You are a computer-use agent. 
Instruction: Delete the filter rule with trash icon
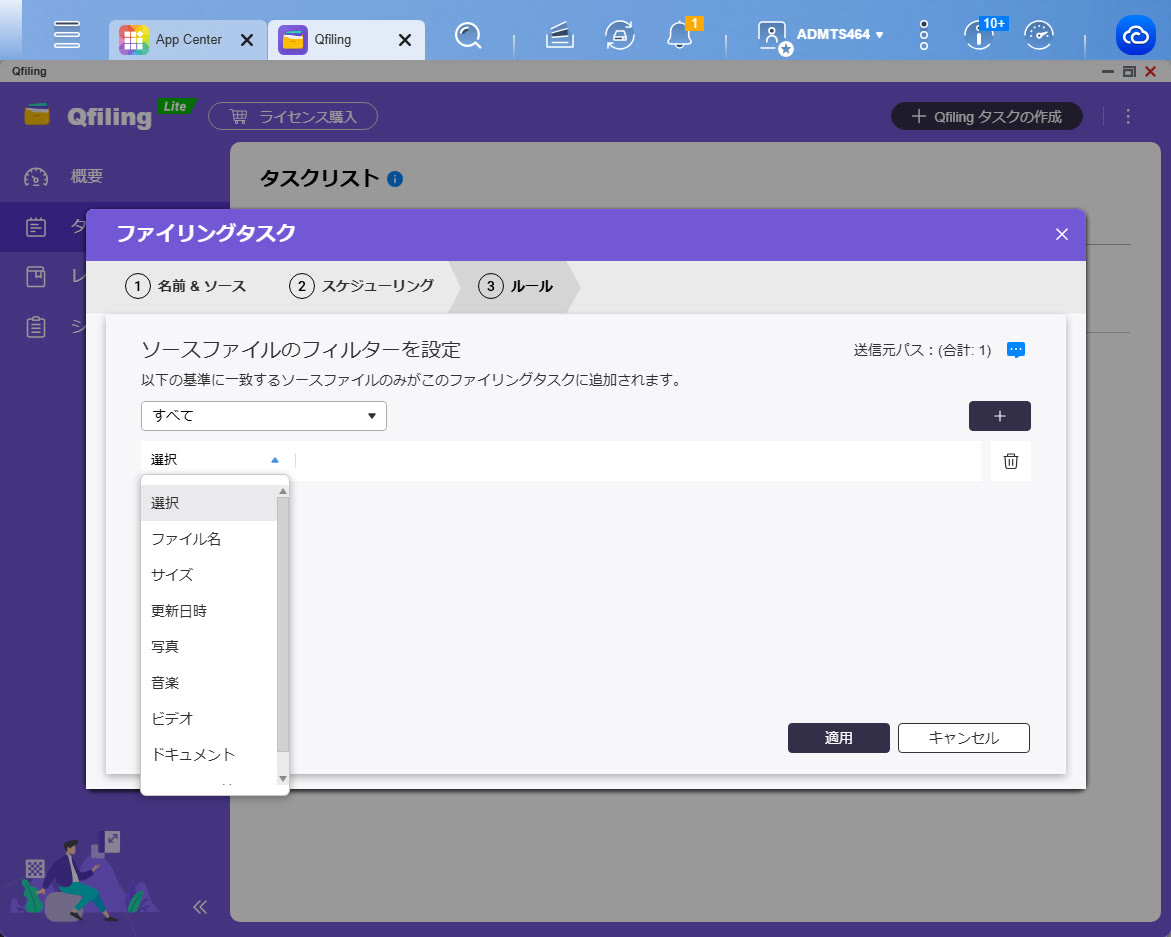[1010, 461]
